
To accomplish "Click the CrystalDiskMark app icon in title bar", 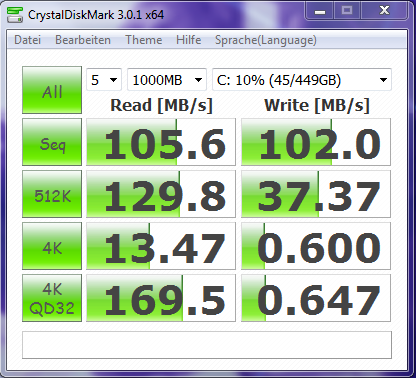I will click(15, 14).
